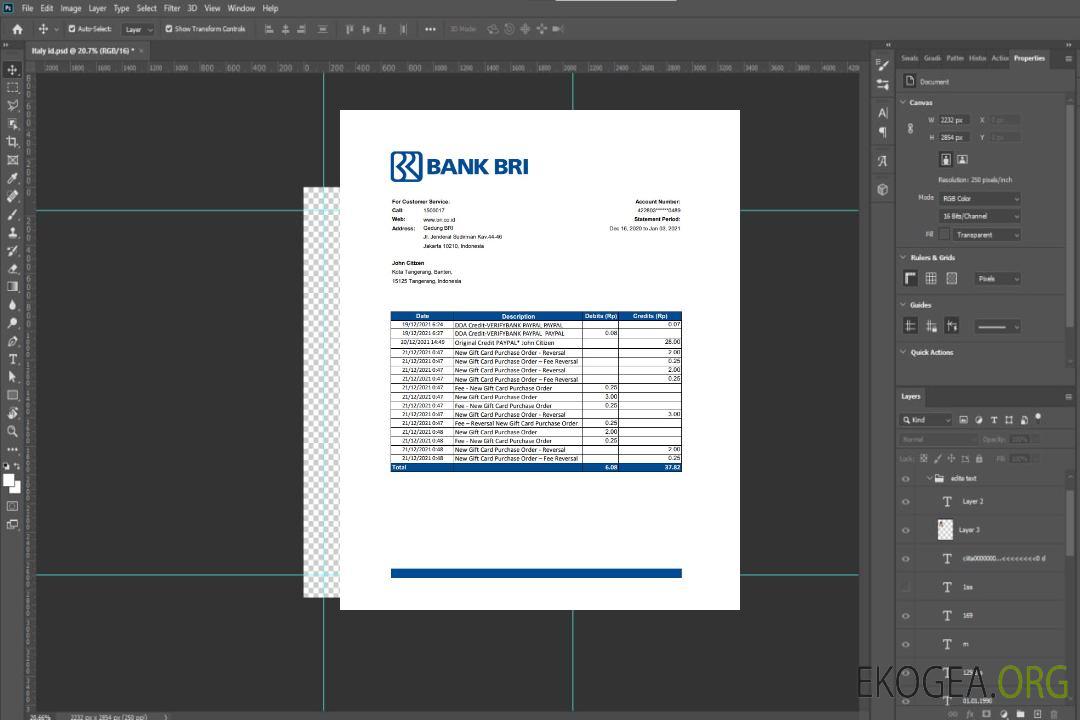Screen dimensions: 1080x720
Task: Select the Path Selection arrow tool
Action: 12,377
